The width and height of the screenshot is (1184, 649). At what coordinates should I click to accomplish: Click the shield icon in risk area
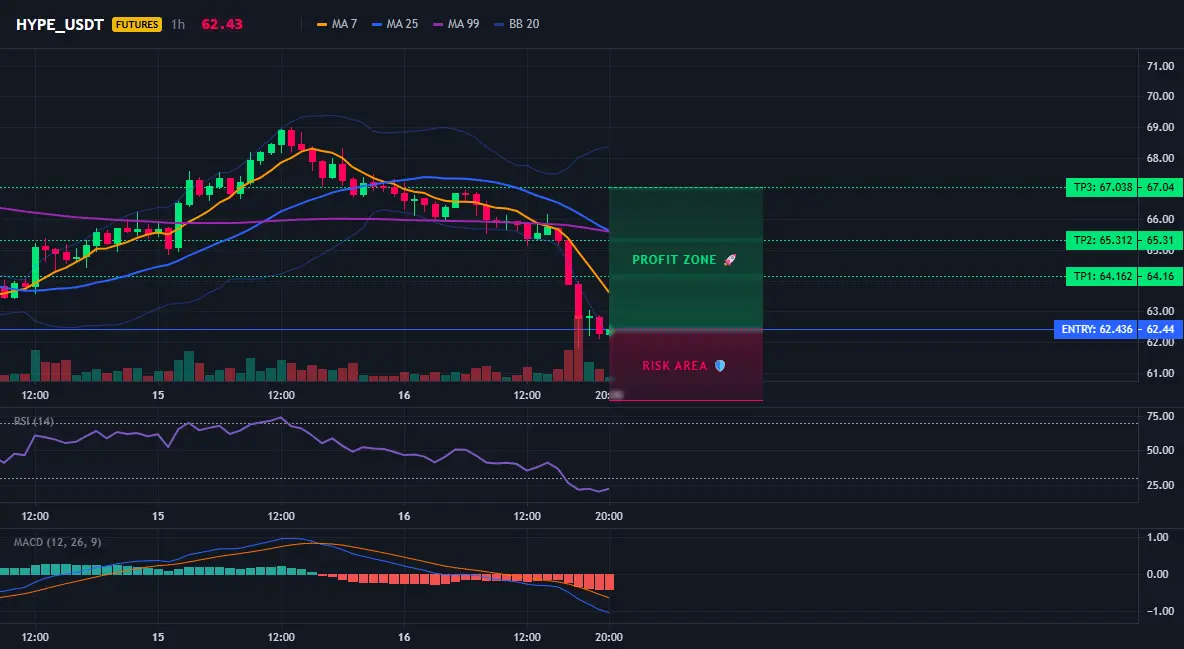[x=720, y=366]
